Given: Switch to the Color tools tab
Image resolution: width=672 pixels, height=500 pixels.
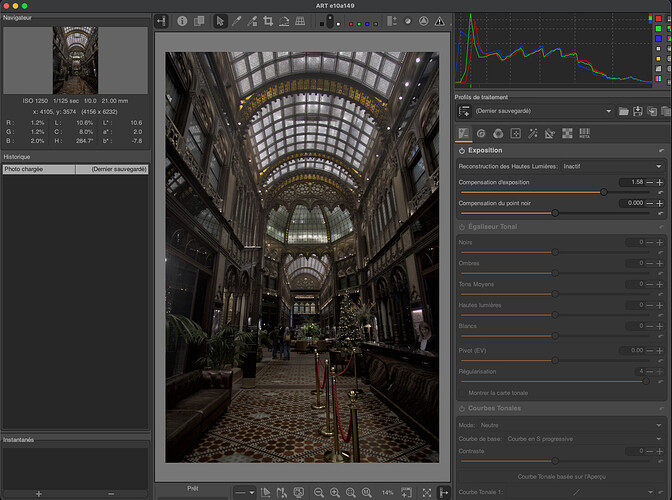Looking at the screenshot, I should (x=498, y=133).
